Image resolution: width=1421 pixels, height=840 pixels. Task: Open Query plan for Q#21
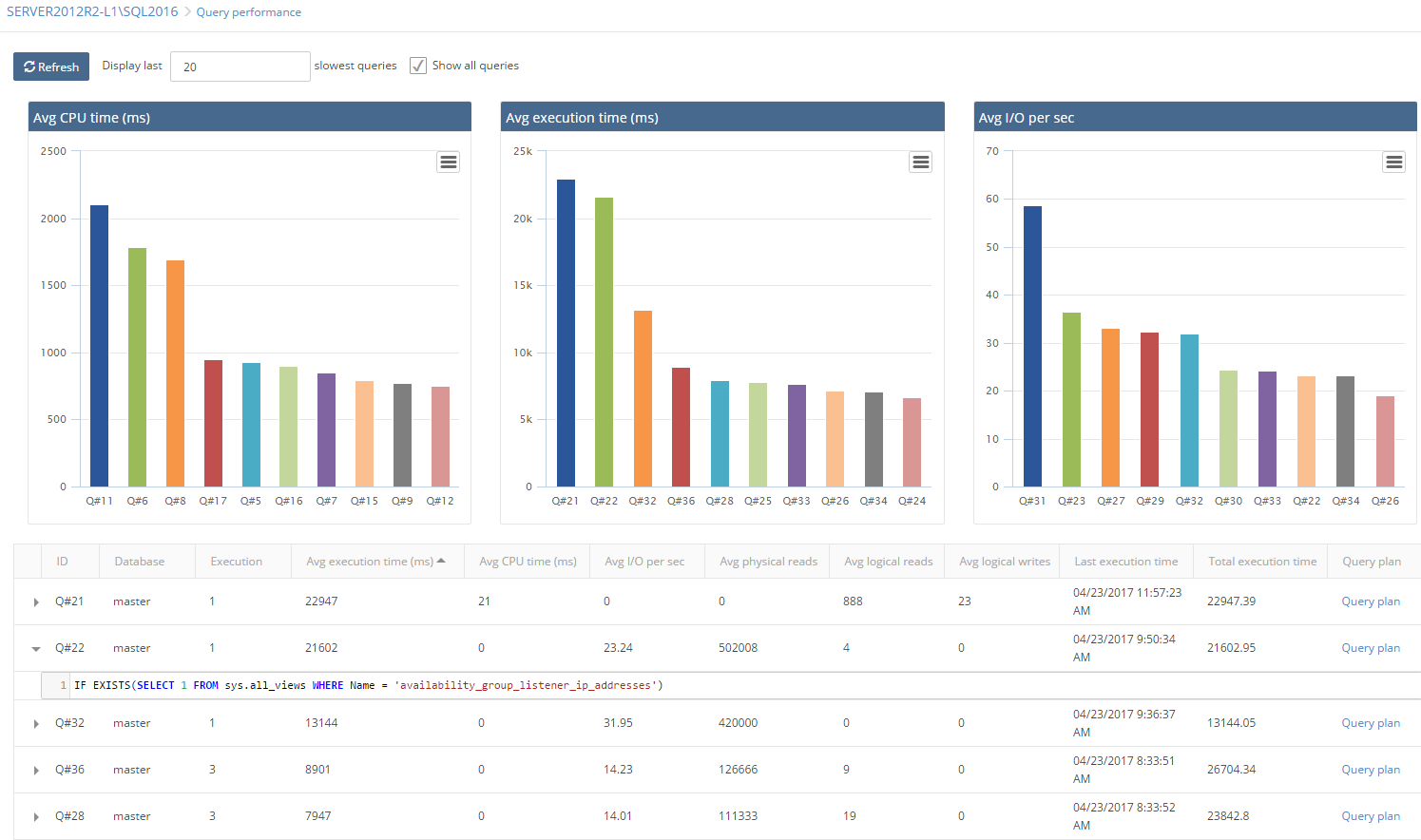[x=1371, y=601]
